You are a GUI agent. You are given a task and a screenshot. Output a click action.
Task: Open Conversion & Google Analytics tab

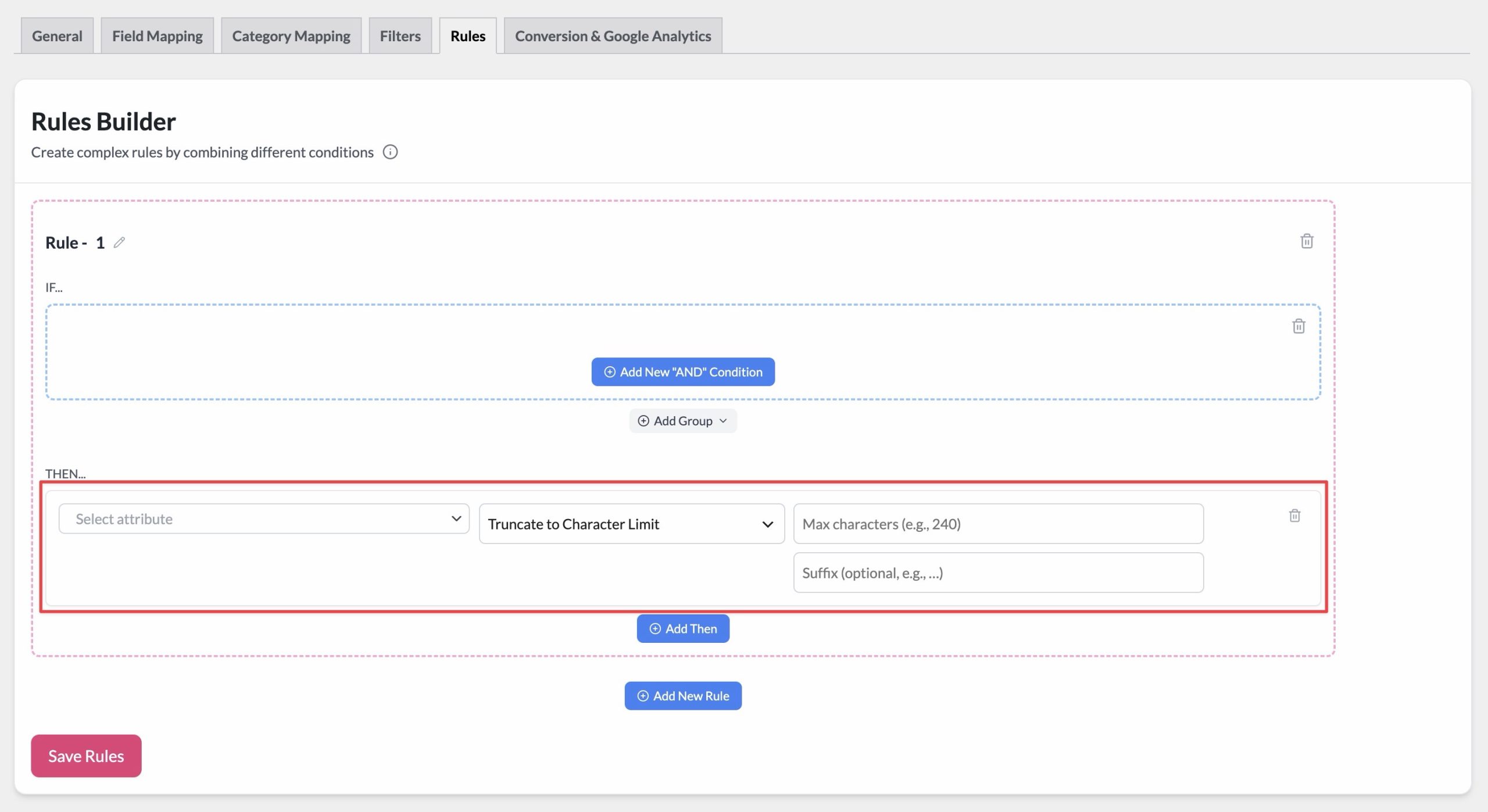(613, 36)
